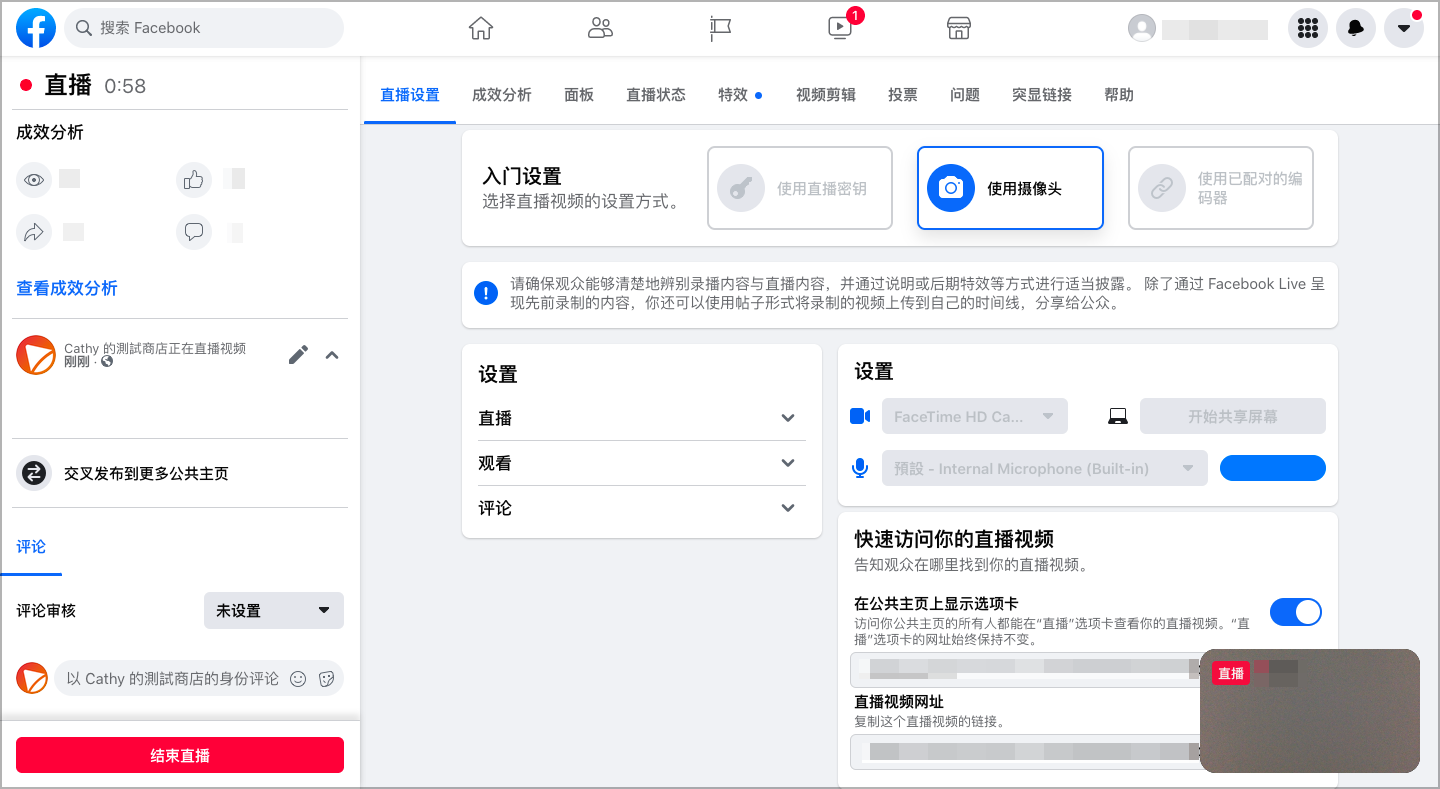Click the Facebook logo
The image size is (1440, 789).
(x=36, y=28)
